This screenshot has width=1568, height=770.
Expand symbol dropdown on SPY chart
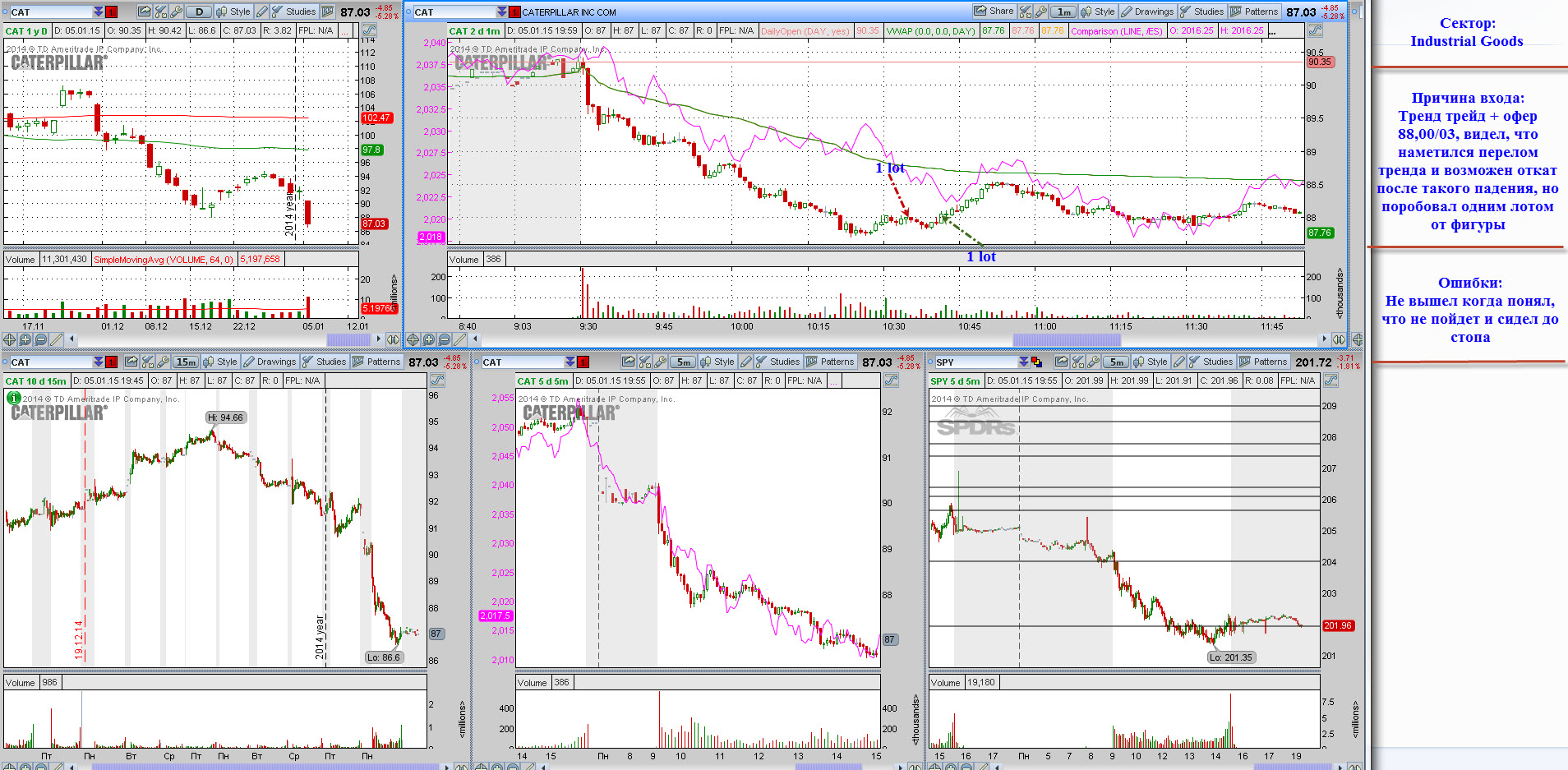tap(1023, 362)
